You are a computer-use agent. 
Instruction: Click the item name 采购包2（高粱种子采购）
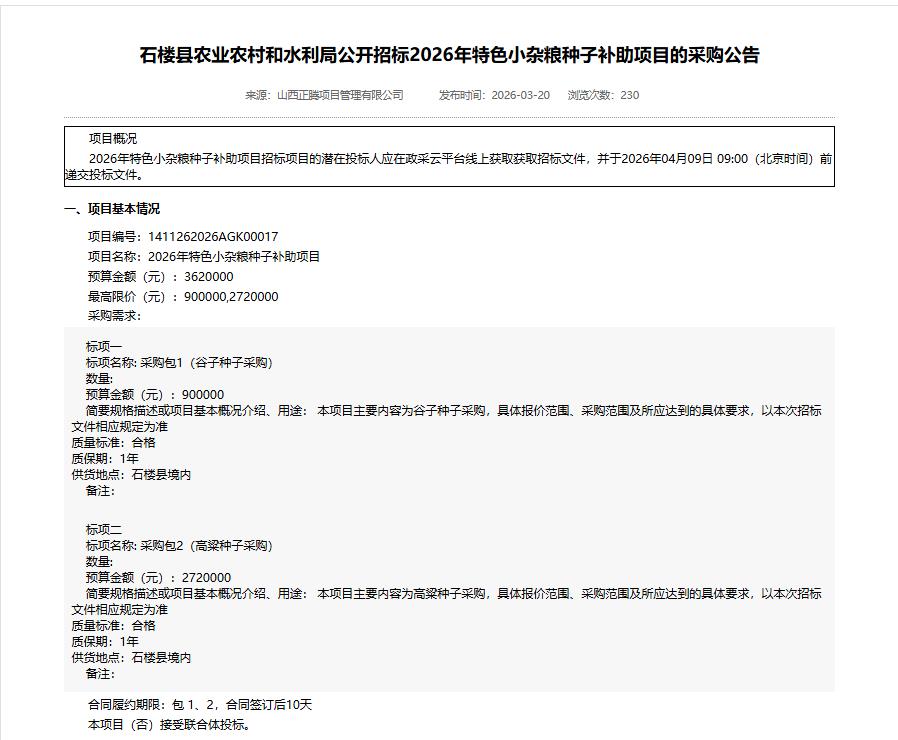pyautogui.click(x=206, y=546)
